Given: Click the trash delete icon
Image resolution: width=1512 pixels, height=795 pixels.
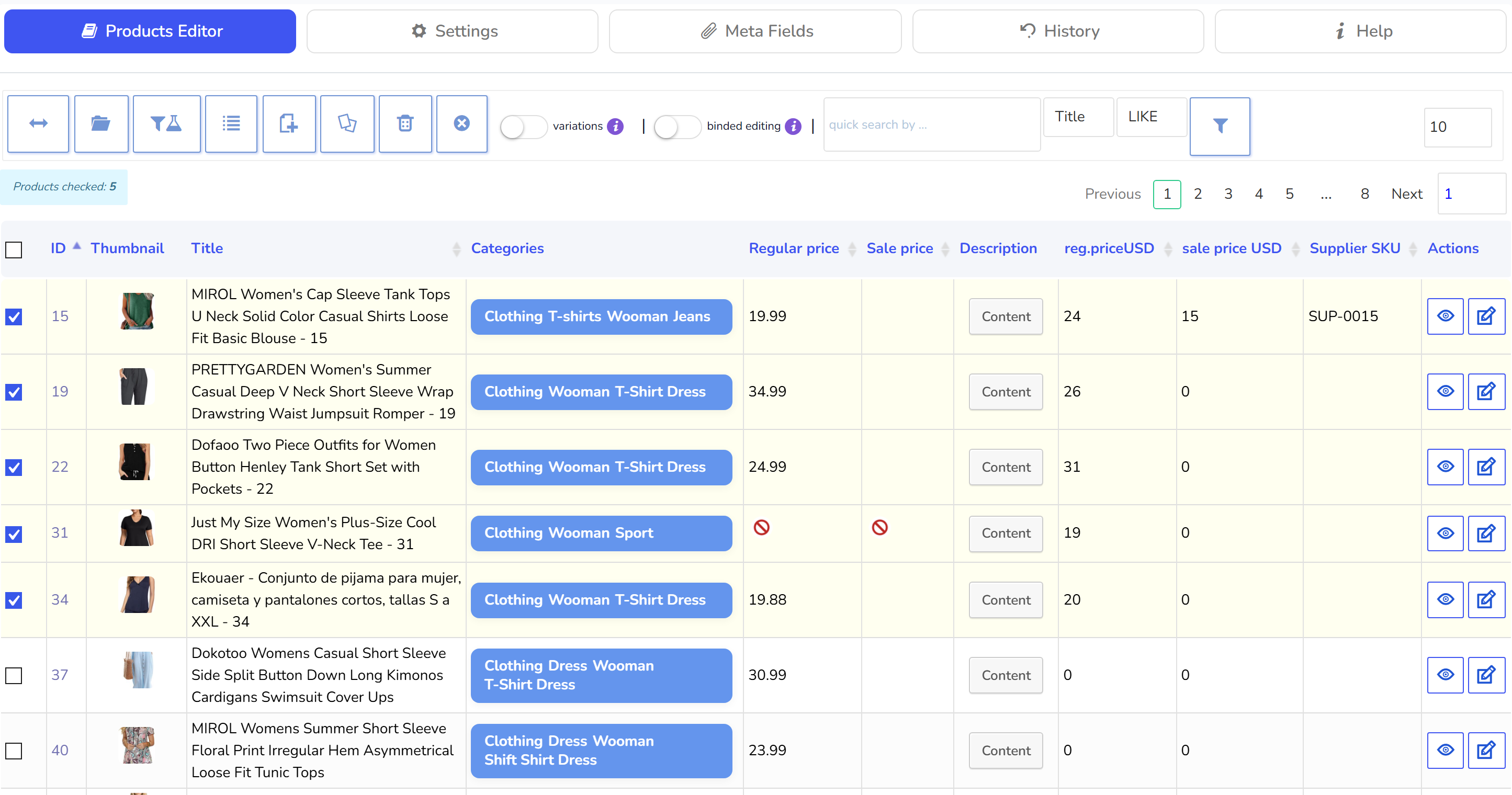Looking at the screenshot, I should click(405, 124).
